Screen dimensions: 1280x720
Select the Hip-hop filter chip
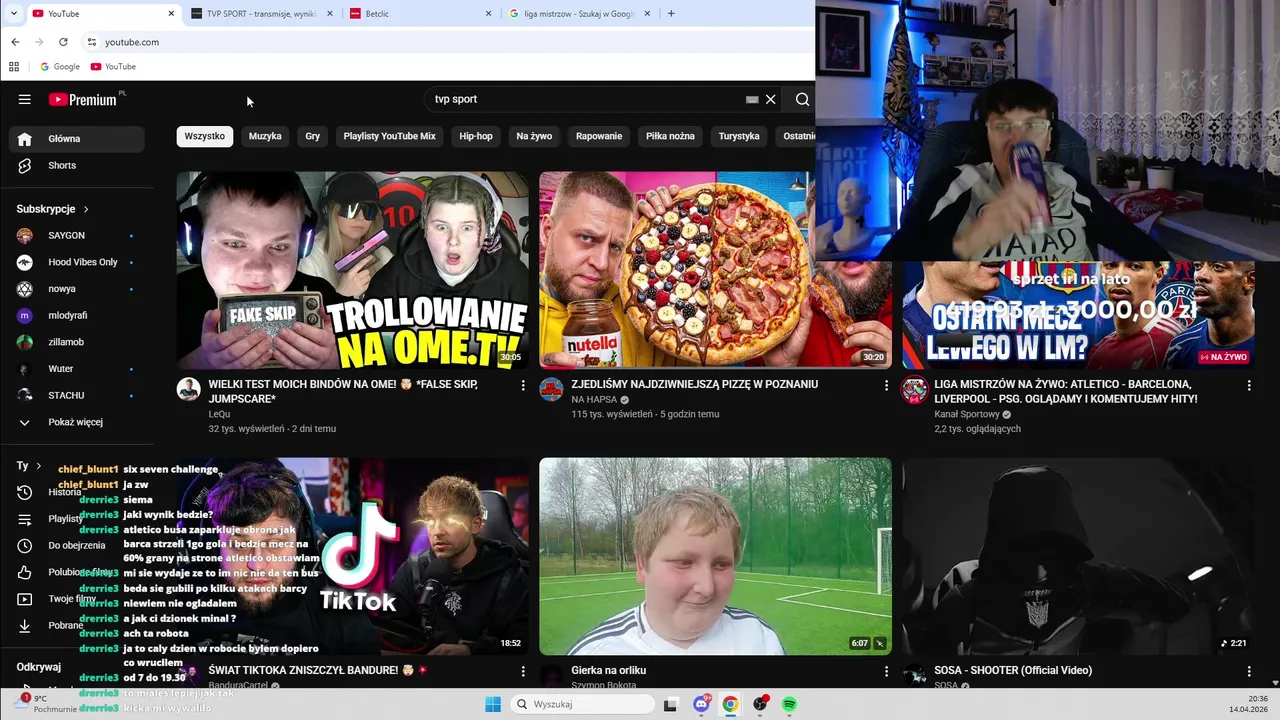476,136
